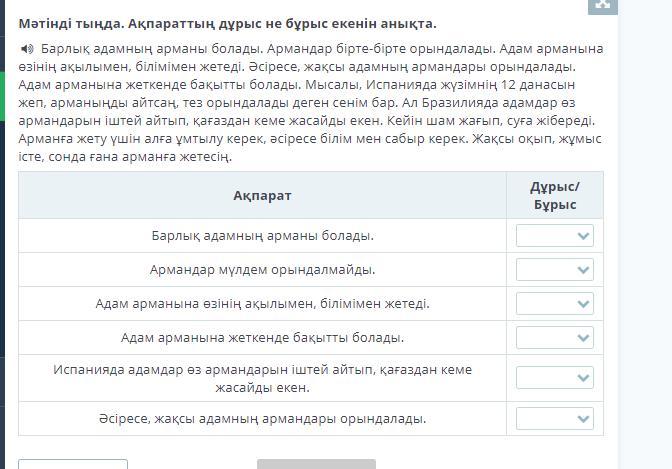Click the statement 'Әсіресе, жақсы адамның армандары орындалады.'

tap(262, 419)
